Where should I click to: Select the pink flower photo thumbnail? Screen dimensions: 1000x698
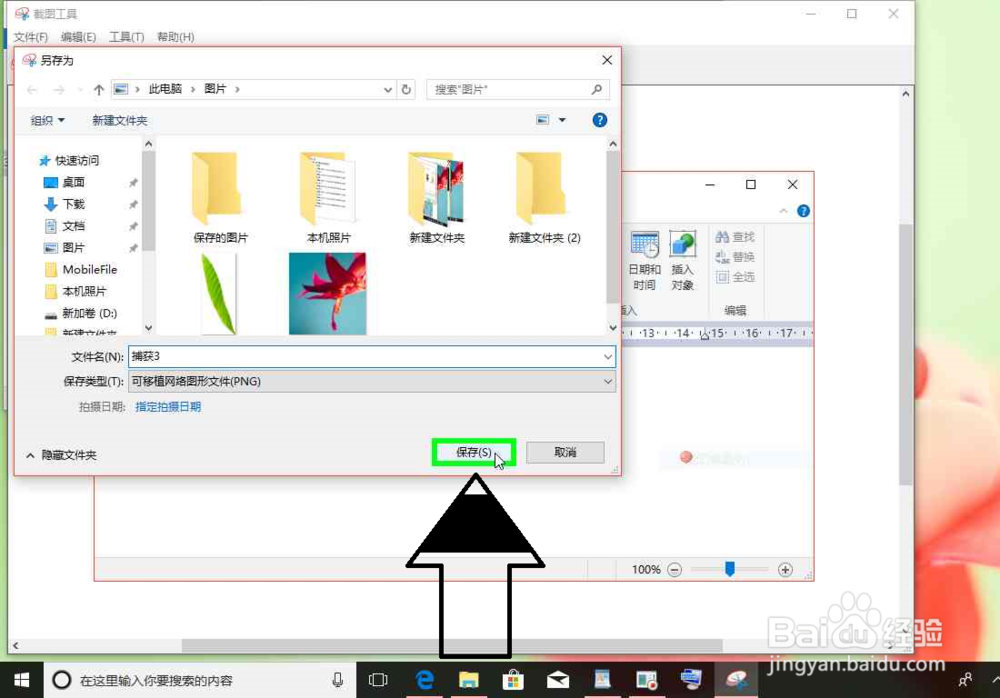coord(328,292)
